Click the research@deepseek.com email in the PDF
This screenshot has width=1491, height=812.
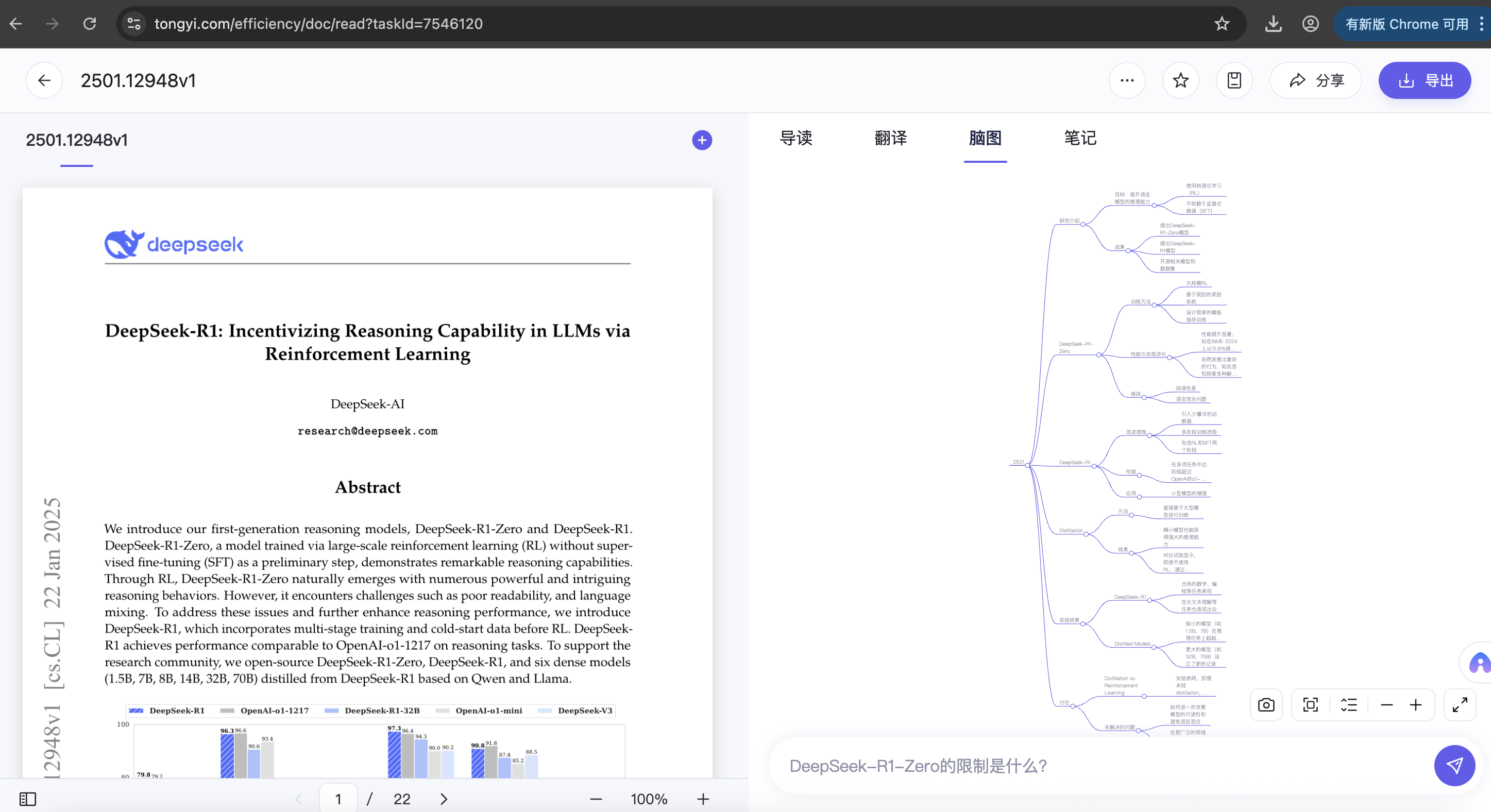pos(367,431)
